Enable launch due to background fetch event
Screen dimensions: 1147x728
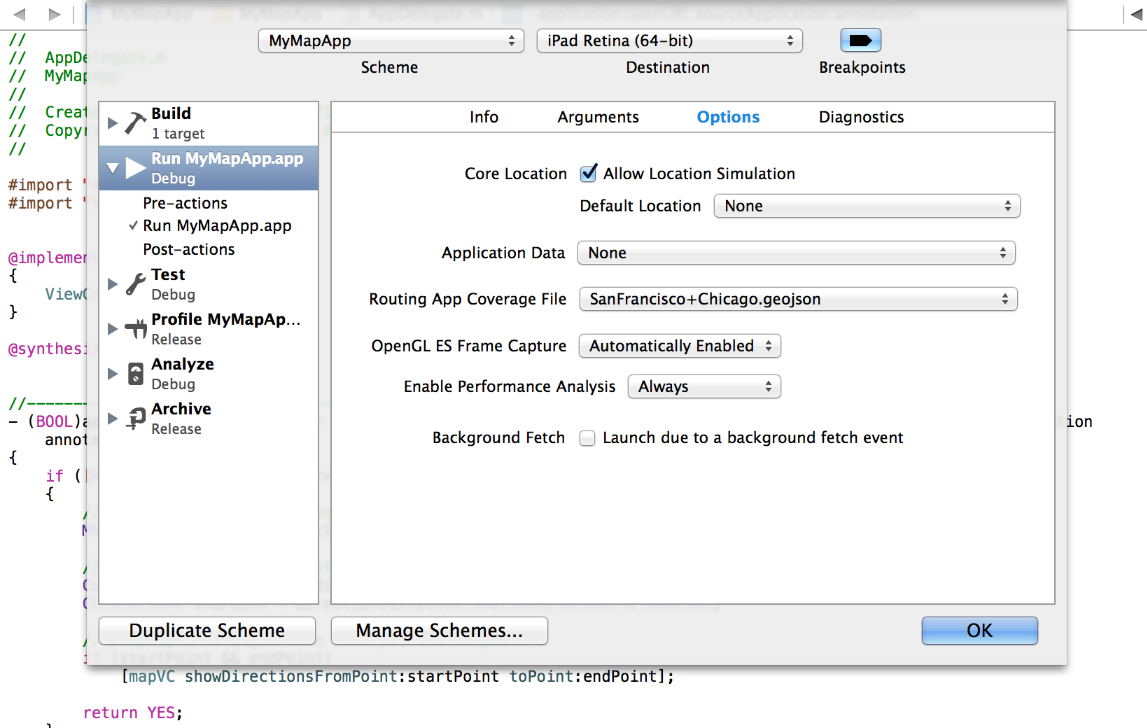[588, 438]
